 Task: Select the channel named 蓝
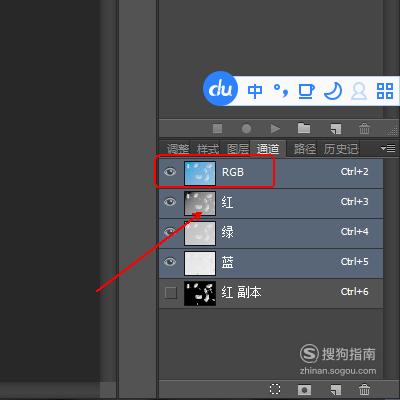click(x=227, y=262)
